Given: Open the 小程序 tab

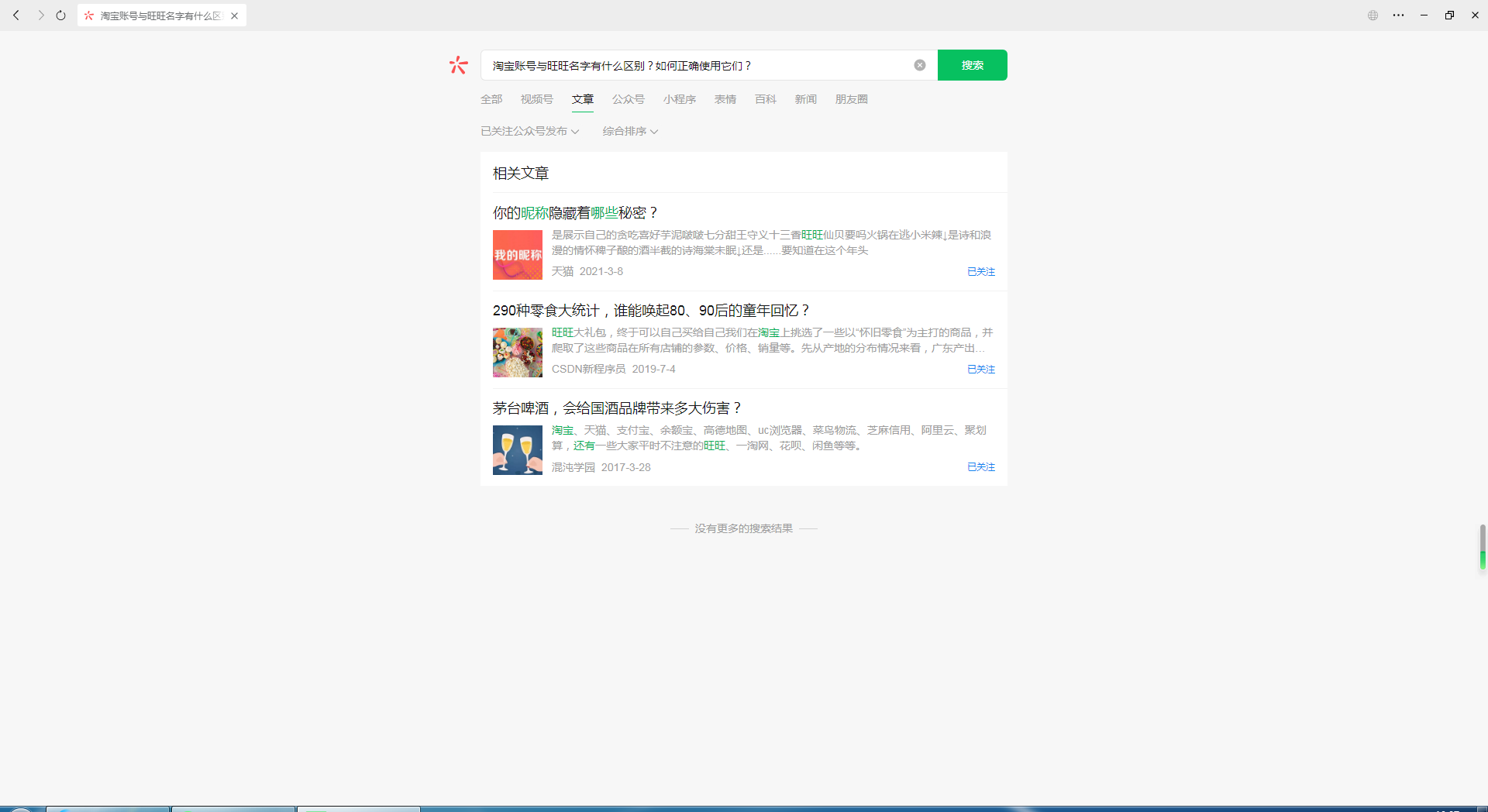Looking at the screenshot, I should pos(680,99).
